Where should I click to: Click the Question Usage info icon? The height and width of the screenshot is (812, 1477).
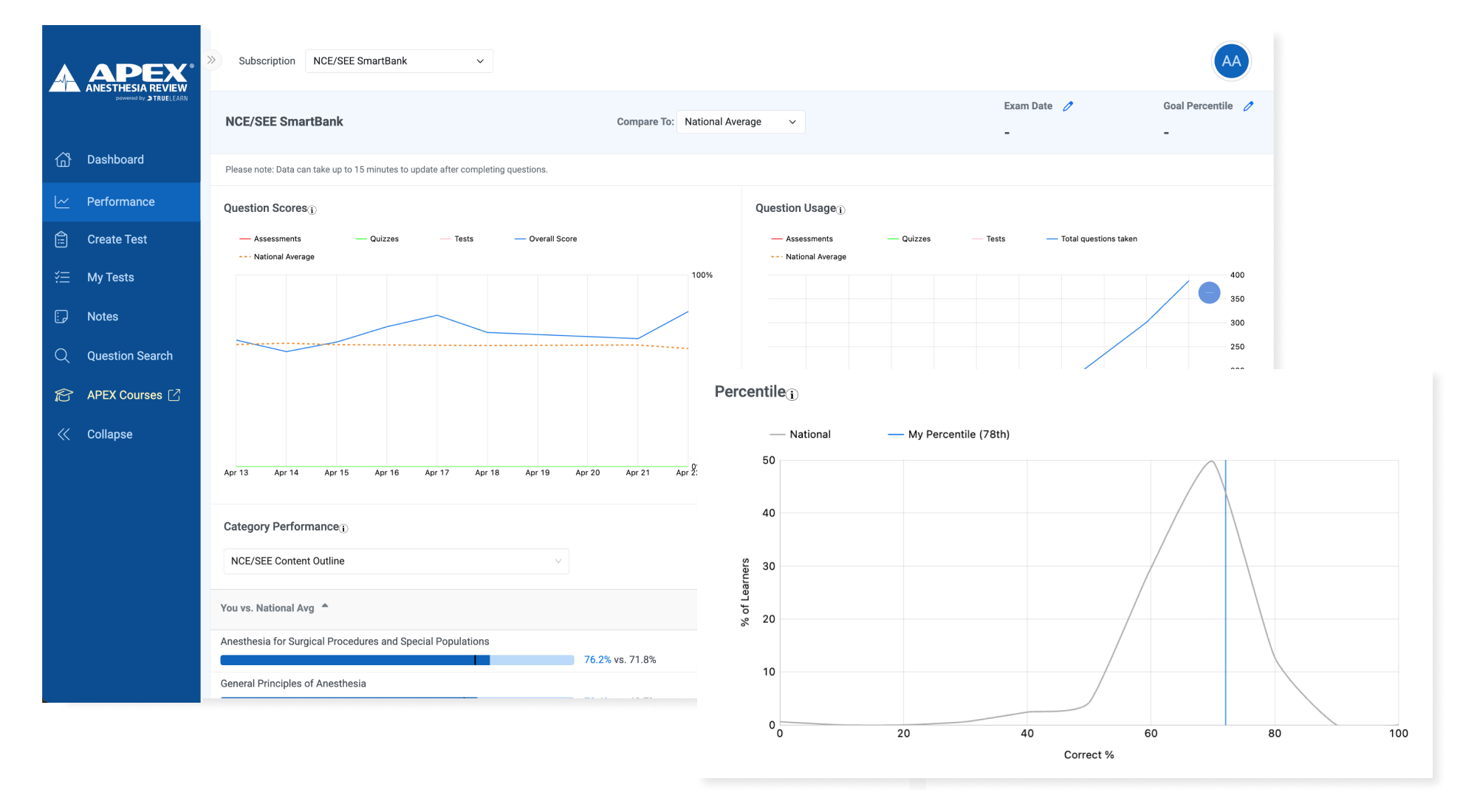[x=840, y=210]
